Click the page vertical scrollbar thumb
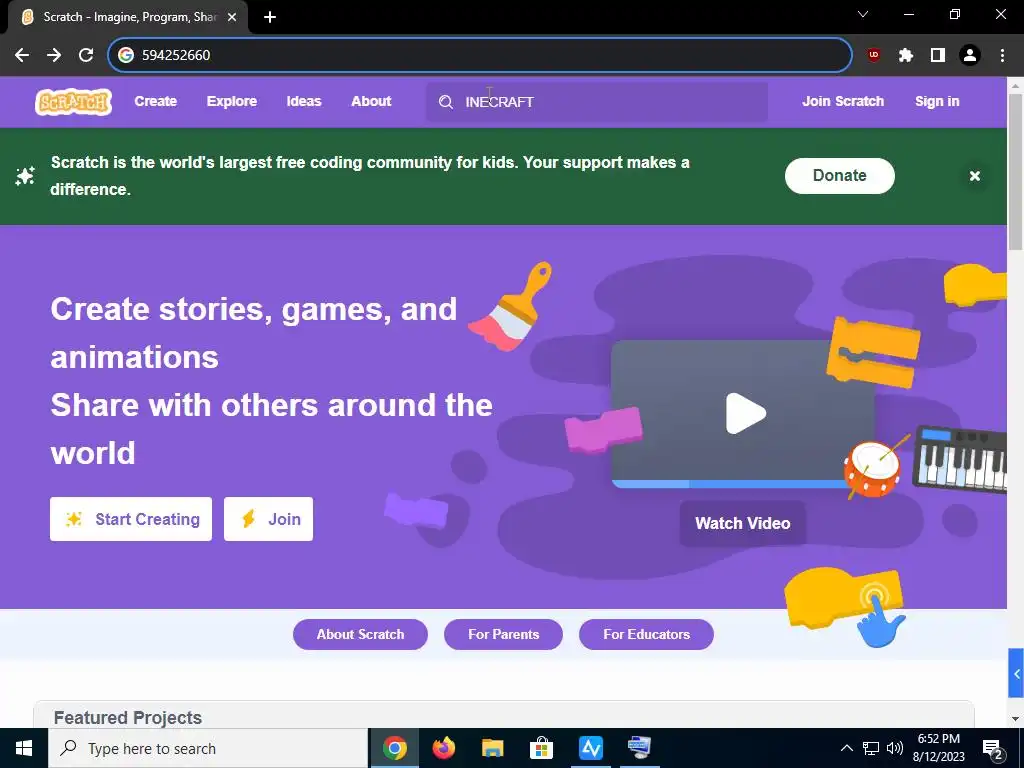The image size is (1024, 768). click(1016, 172)
